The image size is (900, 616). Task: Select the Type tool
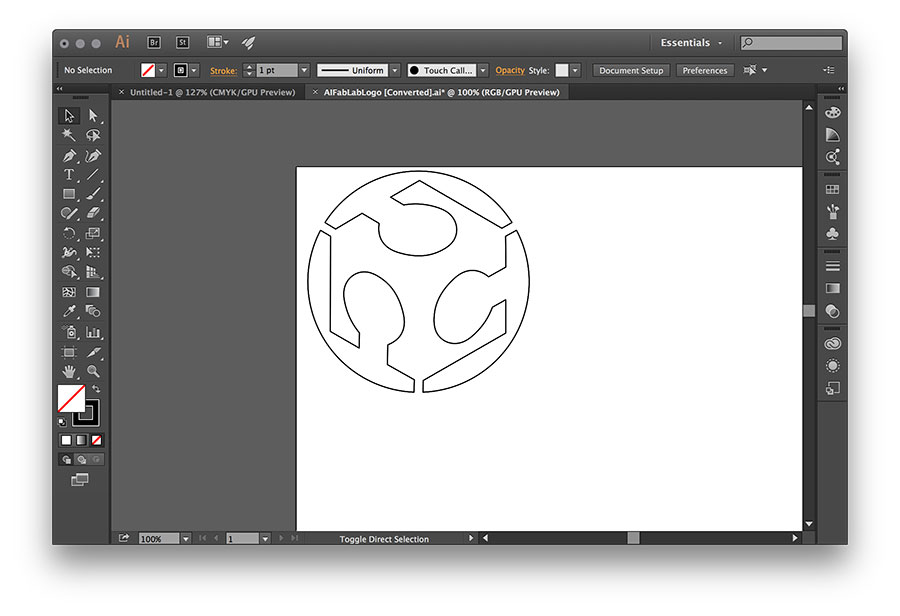click(x=69, y=175)
